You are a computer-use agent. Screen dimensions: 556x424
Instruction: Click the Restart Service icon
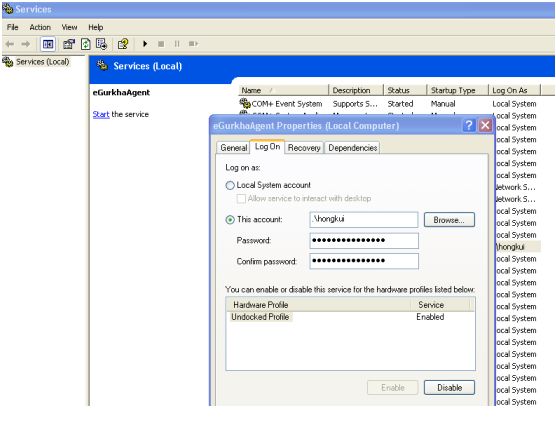pyautogui.click(x=193, y=44)
